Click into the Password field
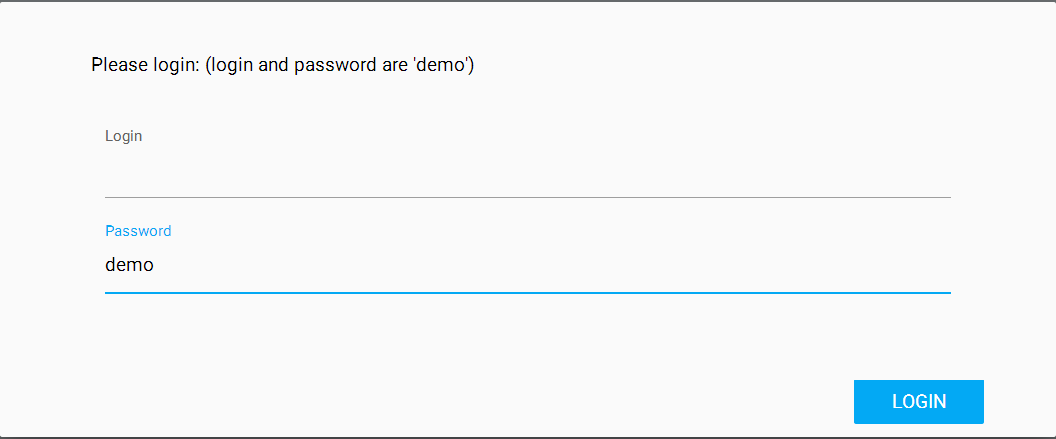The image size is (1056, 439). pyautogui.click(x=527, y=266)
